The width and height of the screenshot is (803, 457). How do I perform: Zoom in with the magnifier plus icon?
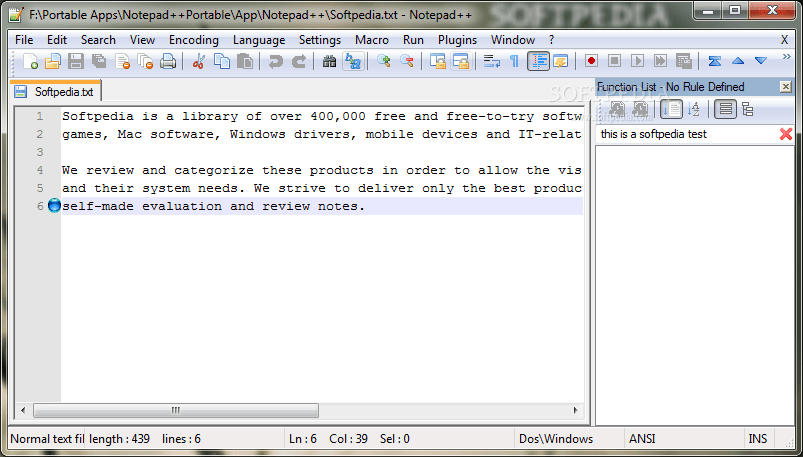(x=384, y=61)
